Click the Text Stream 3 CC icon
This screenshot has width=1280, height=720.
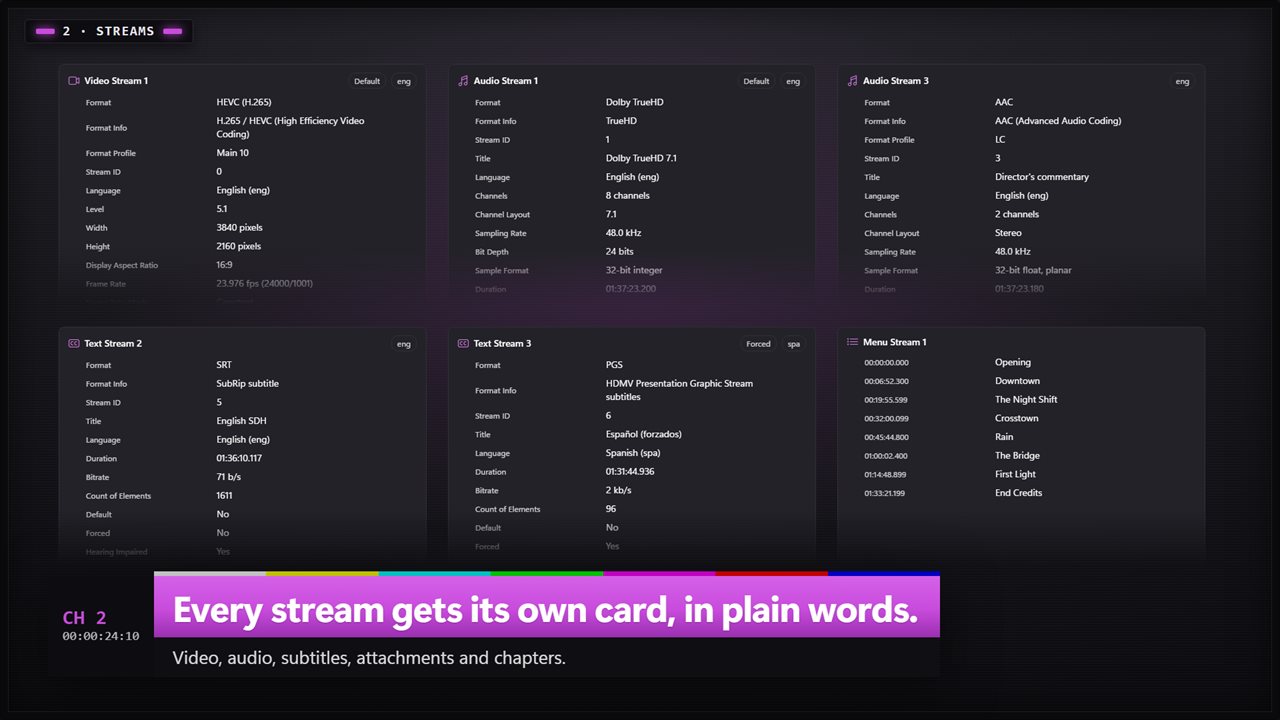click(462, 343)
